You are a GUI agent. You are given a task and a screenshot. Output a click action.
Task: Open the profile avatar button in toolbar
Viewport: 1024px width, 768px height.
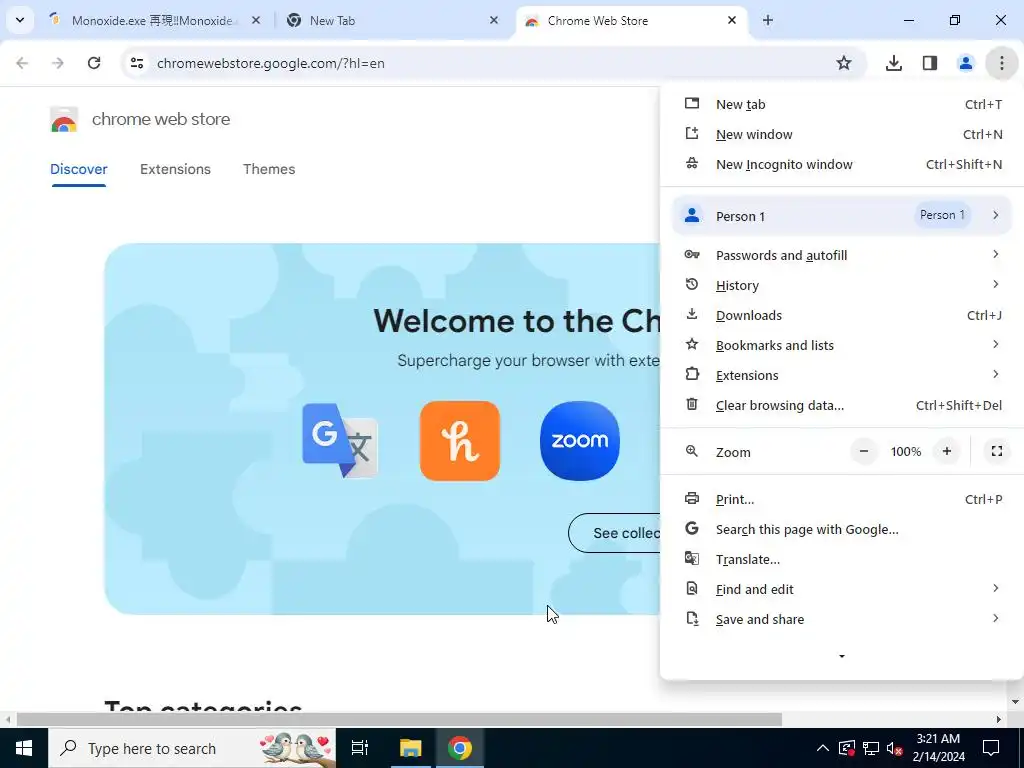[965, 63]
